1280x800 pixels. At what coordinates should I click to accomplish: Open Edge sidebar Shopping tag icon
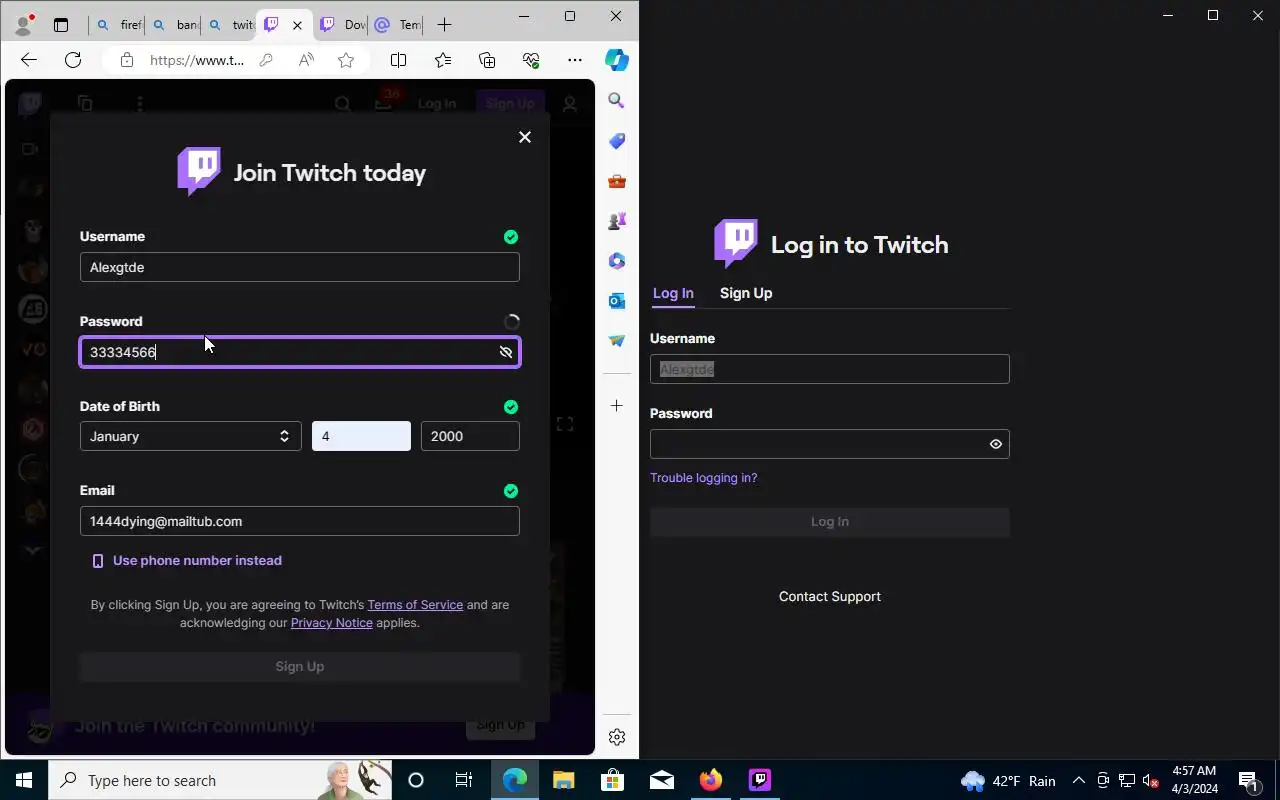pyautogui.click(x=617, y=141)
